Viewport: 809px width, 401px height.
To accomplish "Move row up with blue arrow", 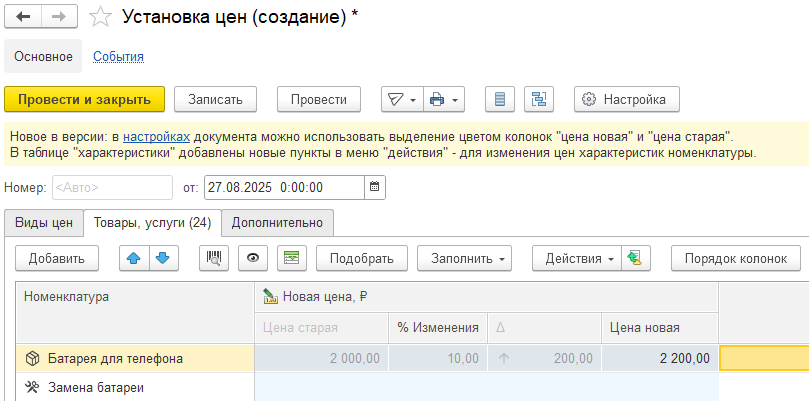I will pyautogui.click(x=134, y=258).
